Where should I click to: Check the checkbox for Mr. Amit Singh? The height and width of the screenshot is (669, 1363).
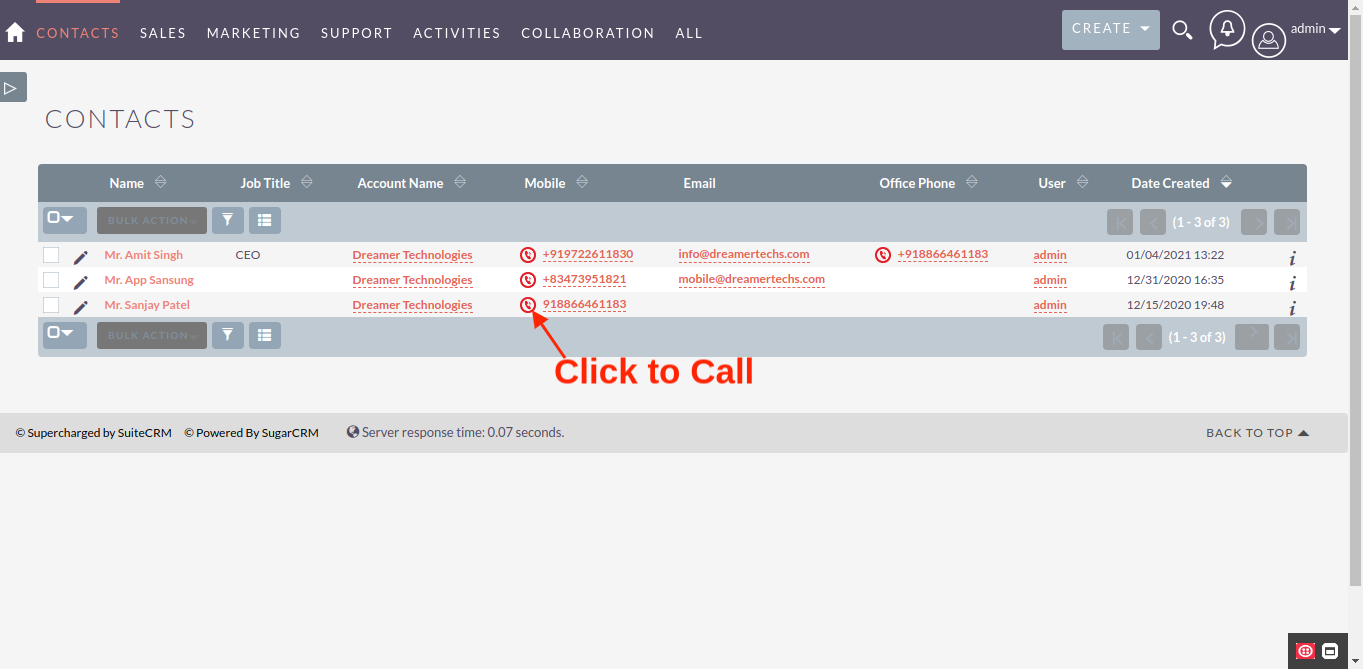click(x=51, y=254)
